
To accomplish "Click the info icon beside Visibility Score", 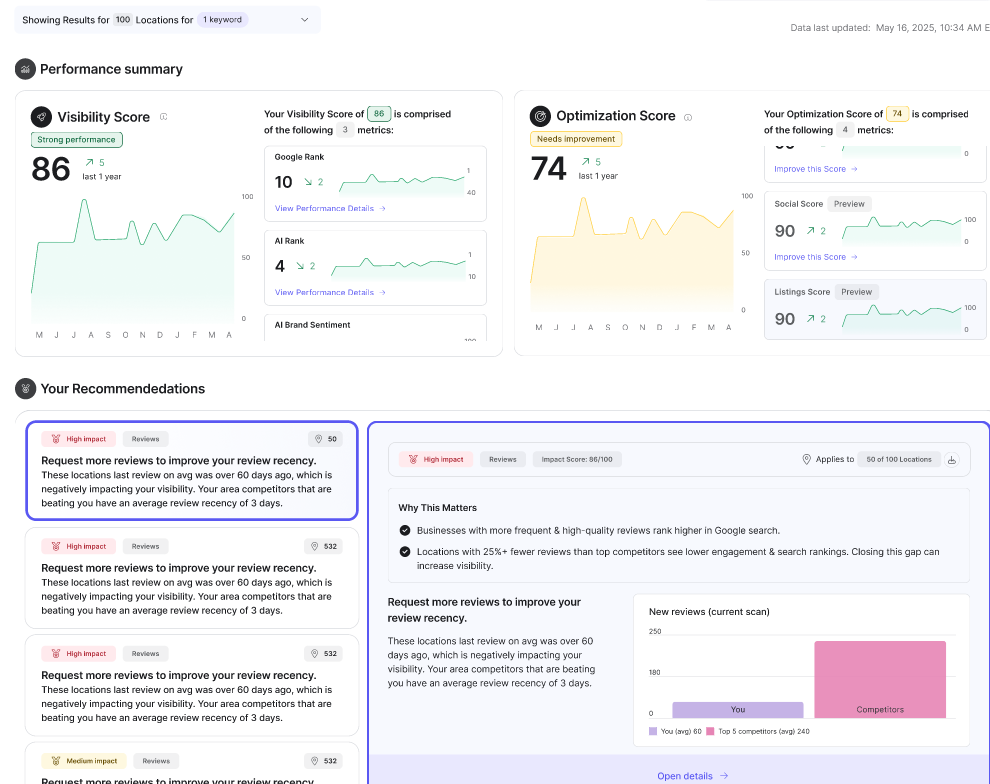I will pyautogui.click(x=164, y=117).
